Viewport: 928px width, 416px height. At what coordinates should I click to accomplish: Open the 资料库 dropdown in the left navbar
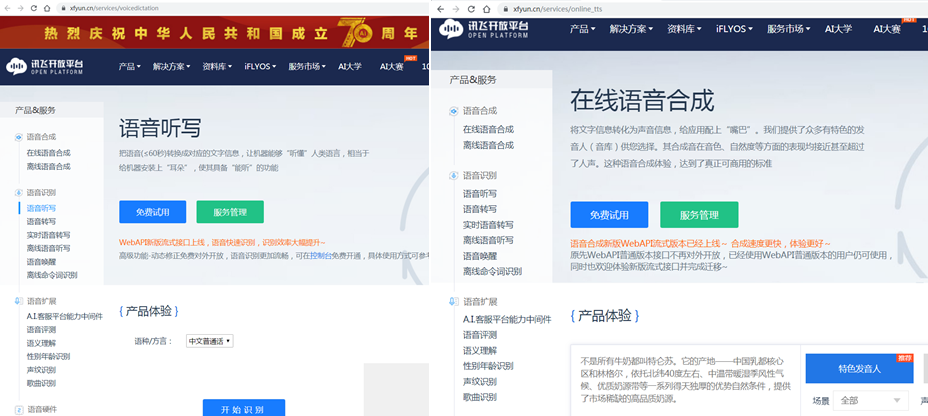pos(217,67)
